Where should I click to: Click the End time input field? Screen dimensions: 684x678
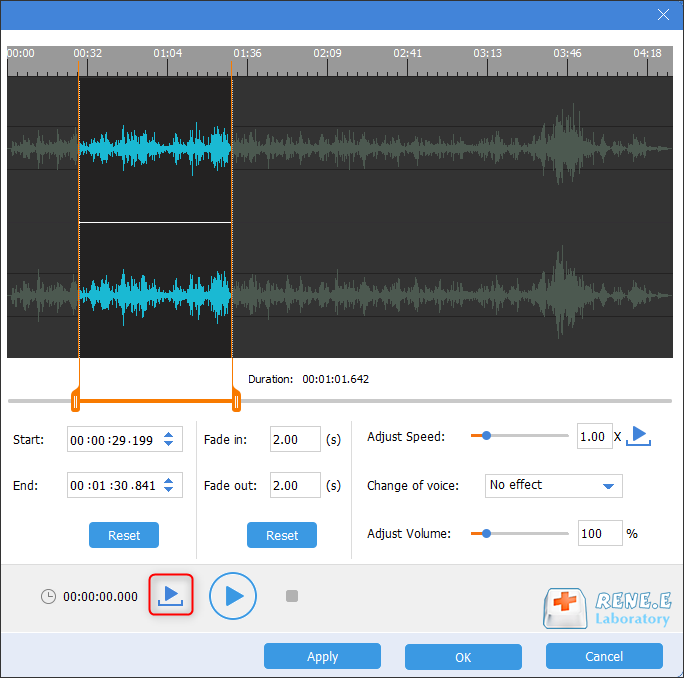click(125, 485)
